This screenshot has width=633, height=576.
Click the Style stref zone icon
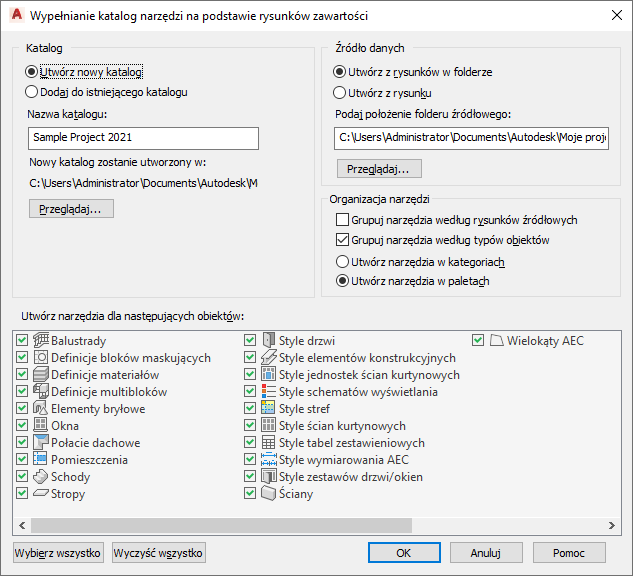coord(268,408)
